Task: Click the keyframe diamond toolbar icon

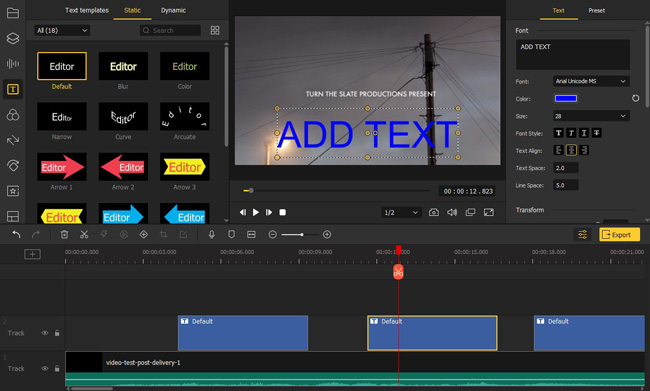Action: point(143,235)
